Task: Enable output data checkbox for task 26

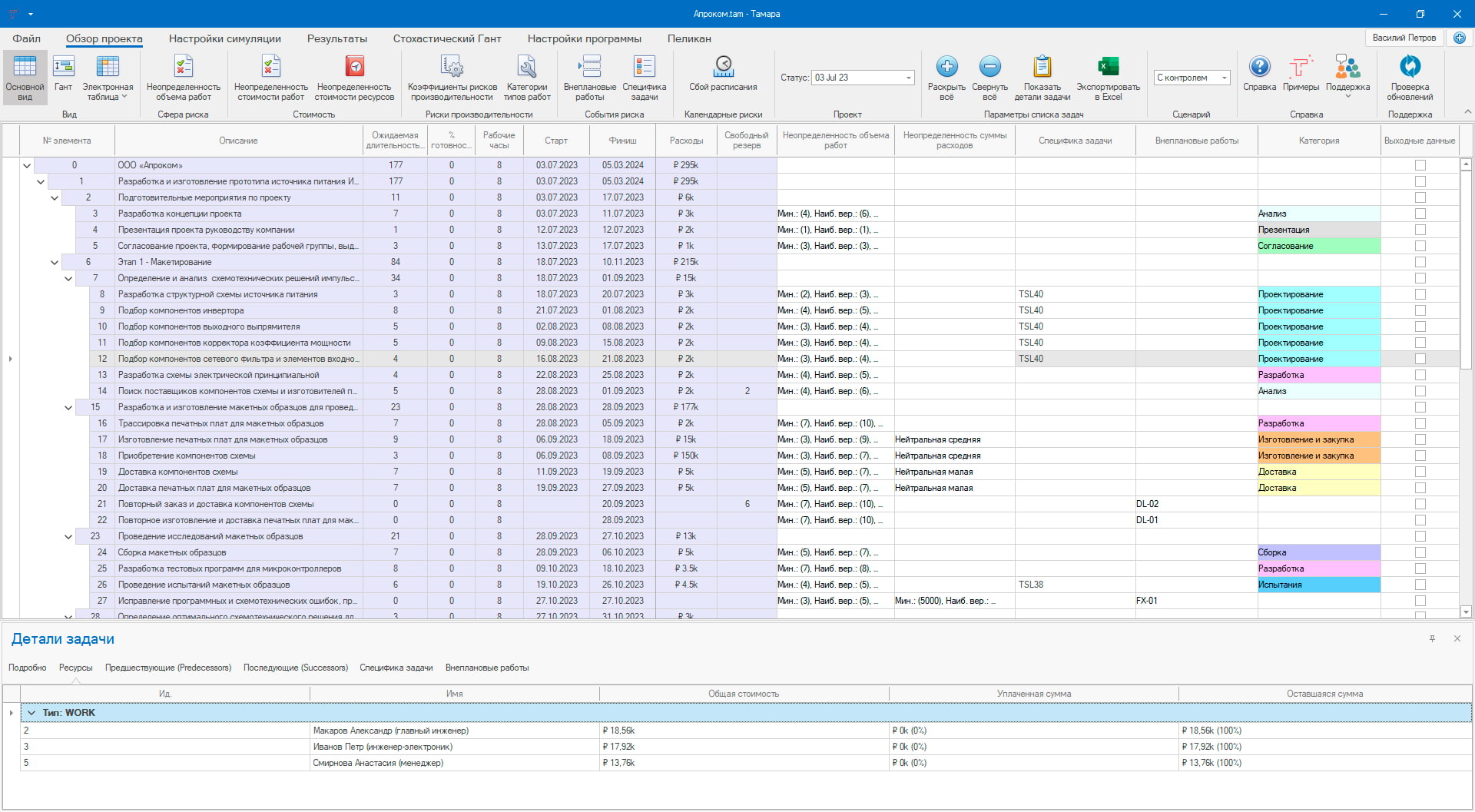Action: click(x=1420, y=585)
